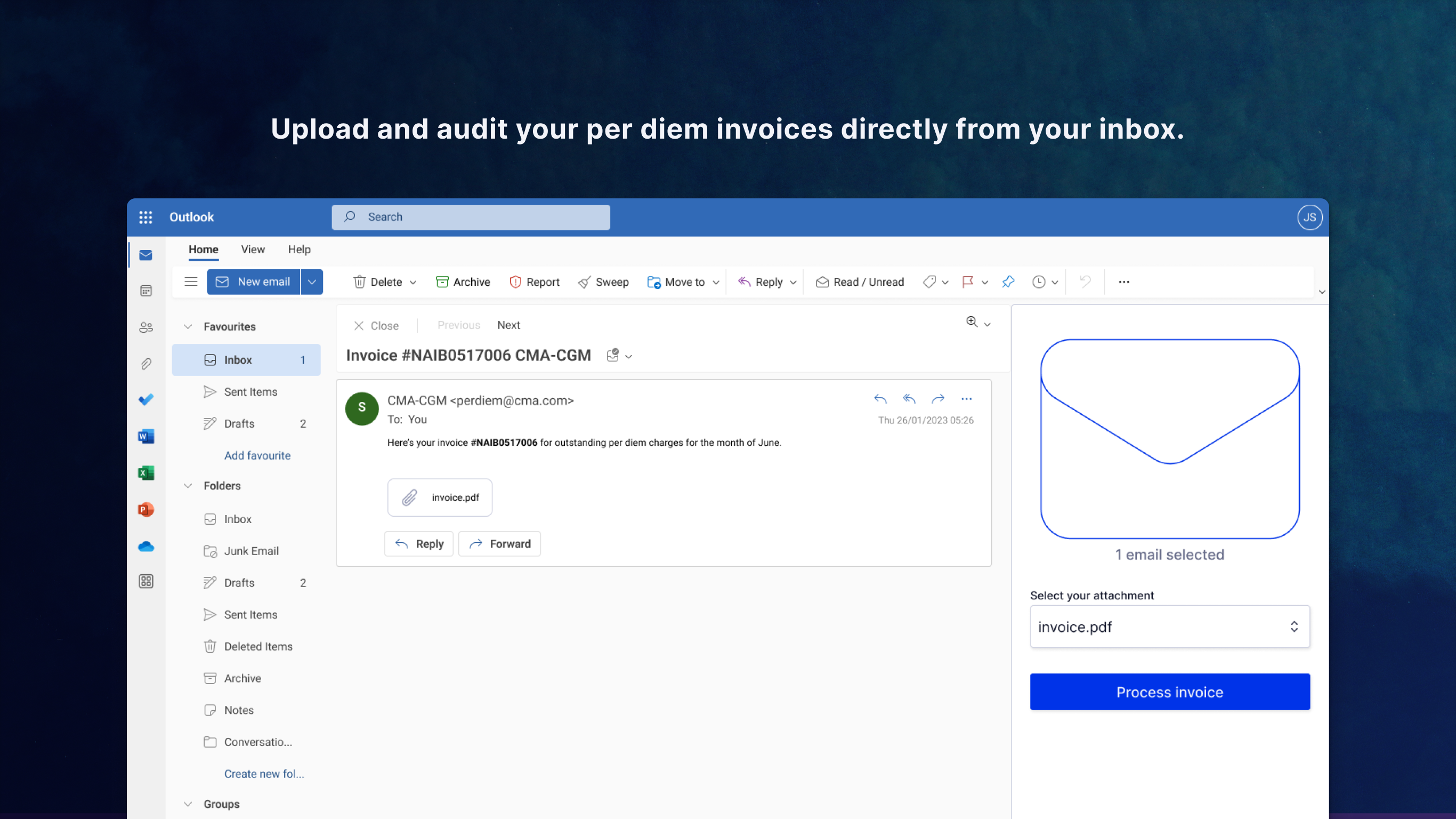Open the toolbar more options ellipsis
The height and width of the screenshot is (819, 1456).
(x=1123, y=282)
